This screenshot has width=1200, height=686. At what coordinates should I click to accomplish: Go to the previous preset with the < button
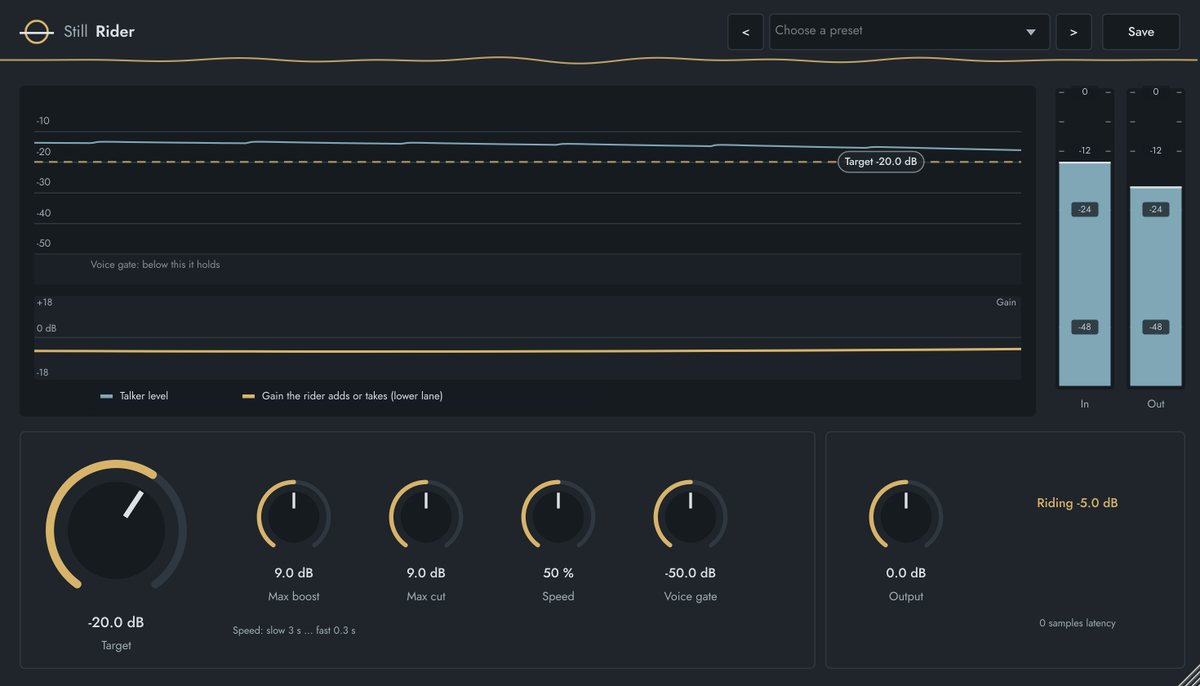[x=745, y=32]
